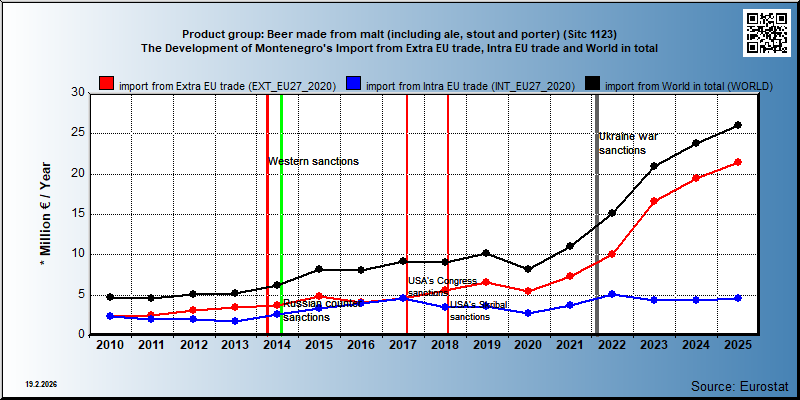Click the black World data point for 2020
This screenshot has height=400, width=800.
(529, 269)
